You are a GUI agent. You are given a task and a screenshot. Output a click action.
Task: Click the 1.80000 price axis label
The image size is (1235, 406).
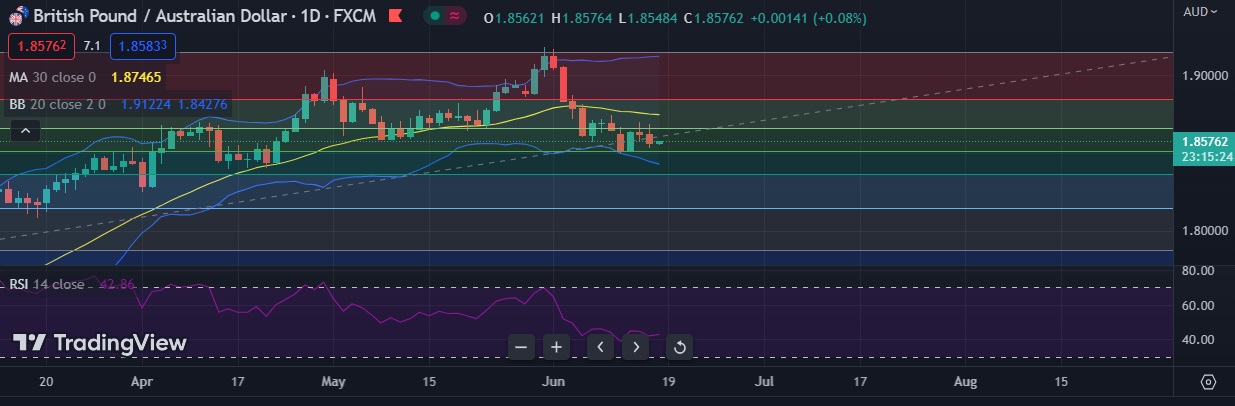(1203, 230)
